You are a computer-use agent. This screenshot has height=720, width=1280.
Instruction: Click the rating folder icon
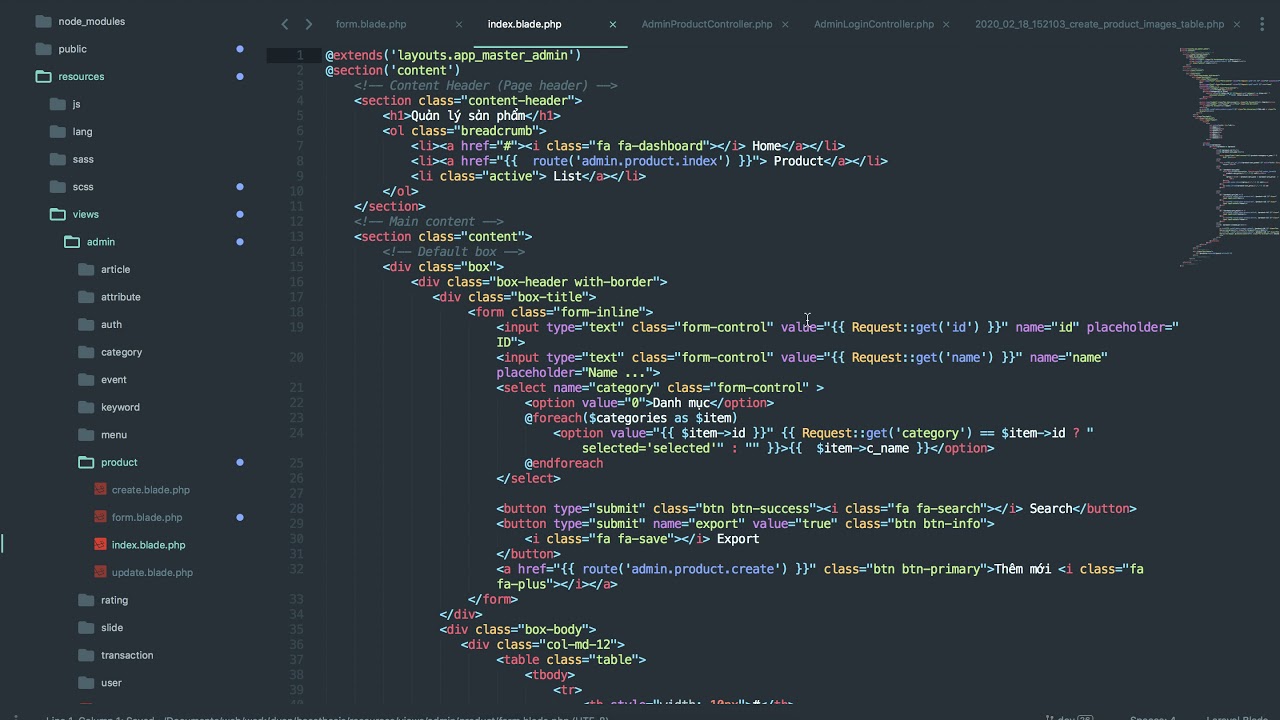point(85,600)
